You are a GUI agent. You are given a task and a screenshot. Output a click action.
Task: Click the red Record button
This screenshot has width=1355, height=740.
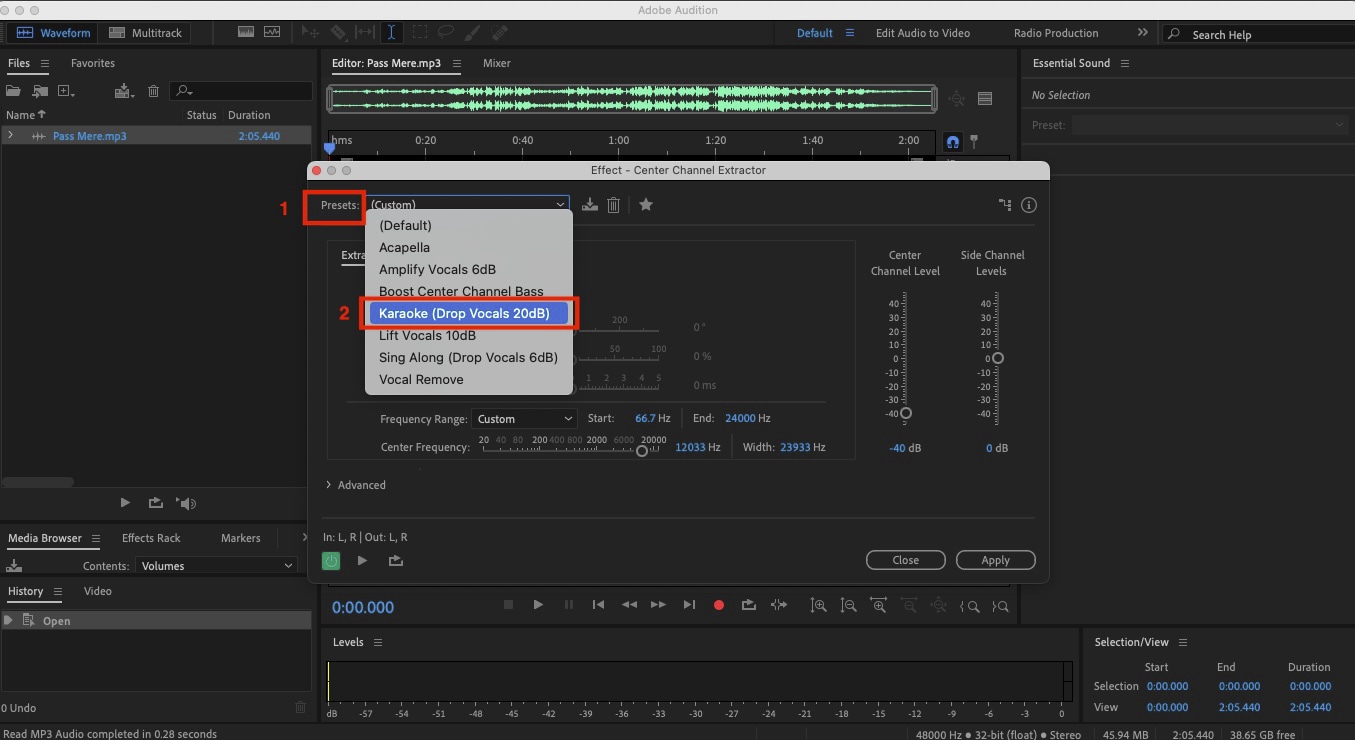[718, 605]
